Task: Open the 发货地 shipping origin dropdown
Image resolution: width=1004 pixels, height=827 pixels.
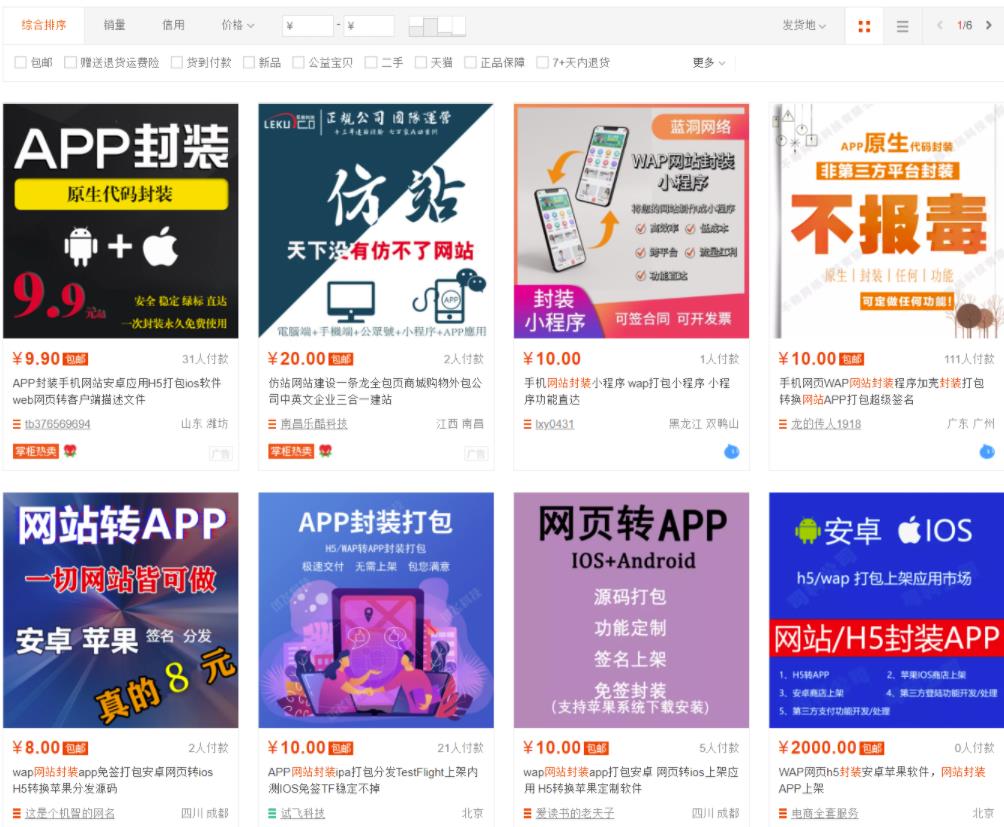Action: 799,25
